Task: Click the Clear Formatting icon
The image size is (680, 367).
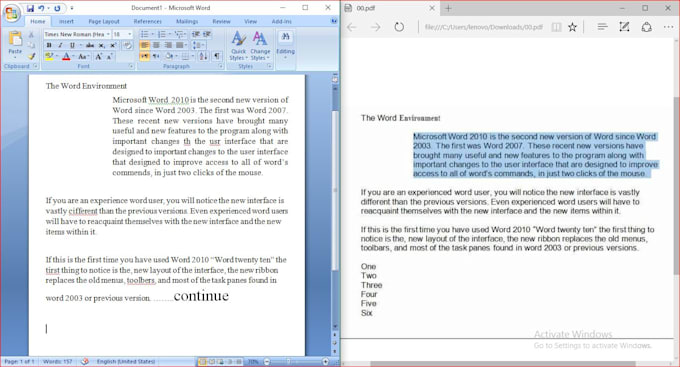Action: 128,45
